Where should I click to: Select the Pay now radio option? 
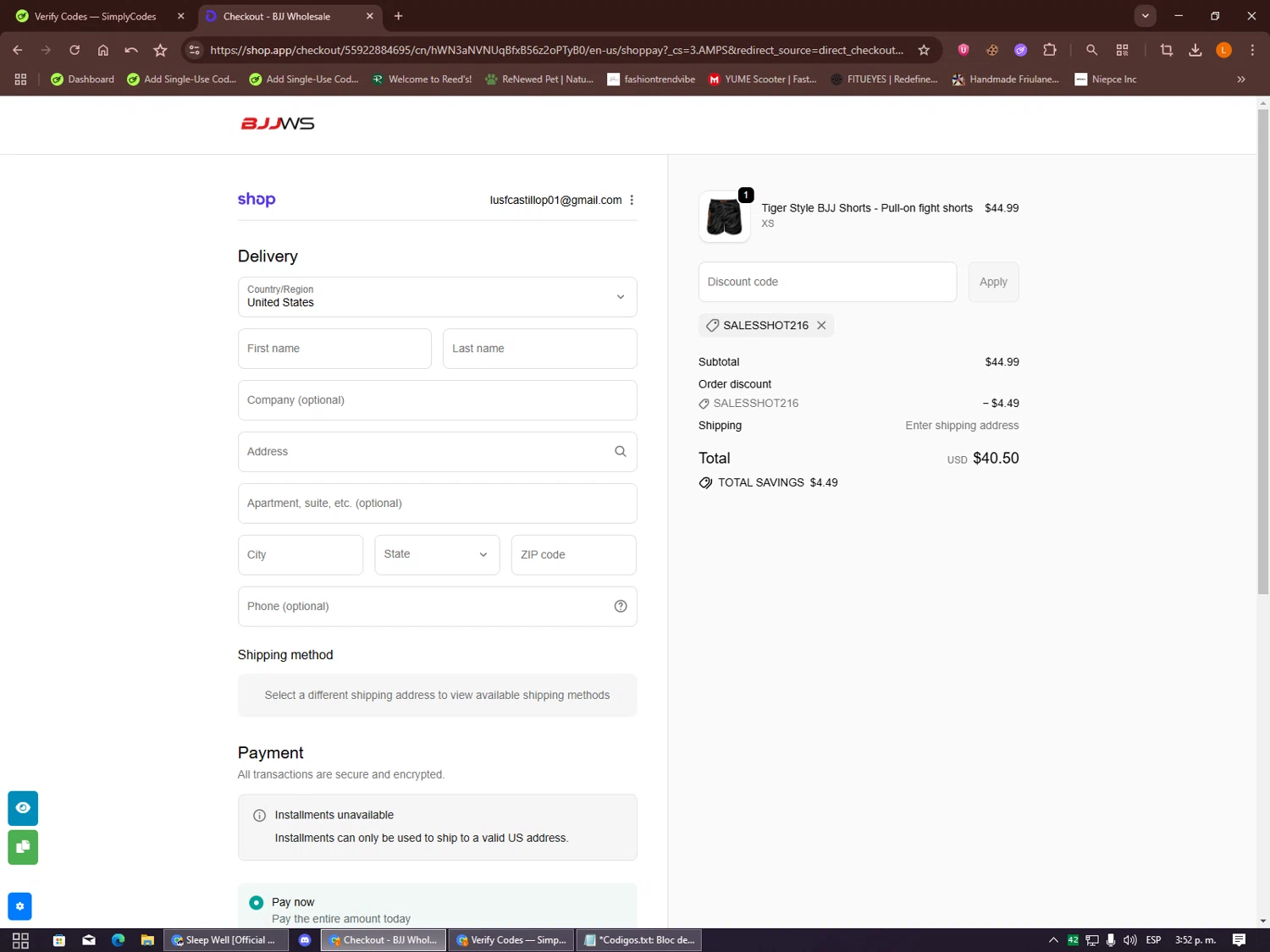pyautogui.click(x=256, y=903)
